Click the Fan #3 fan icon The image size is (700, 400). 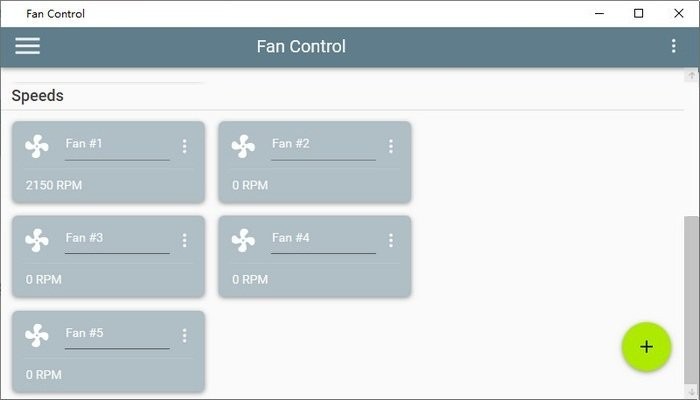click(x=37, y=241)
